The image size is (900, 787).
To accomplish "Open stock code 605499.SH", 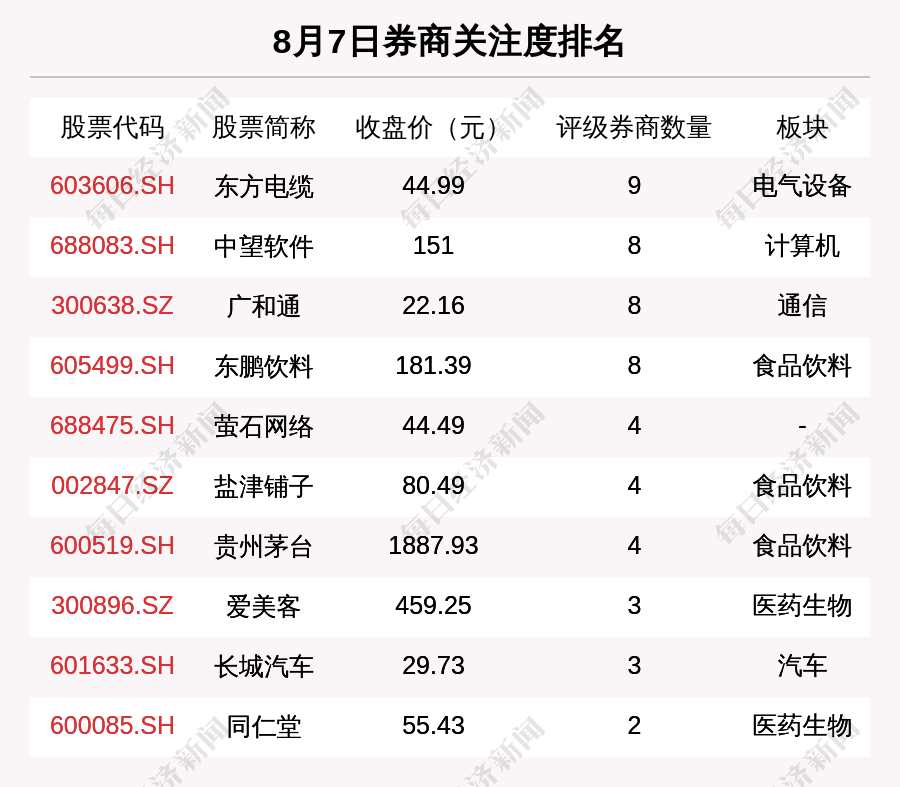I will (112, 366).
